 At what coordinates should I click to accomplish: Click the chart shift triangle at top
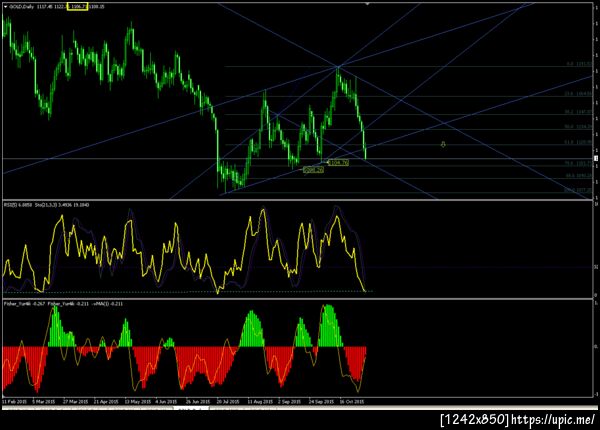coord(367,4)
